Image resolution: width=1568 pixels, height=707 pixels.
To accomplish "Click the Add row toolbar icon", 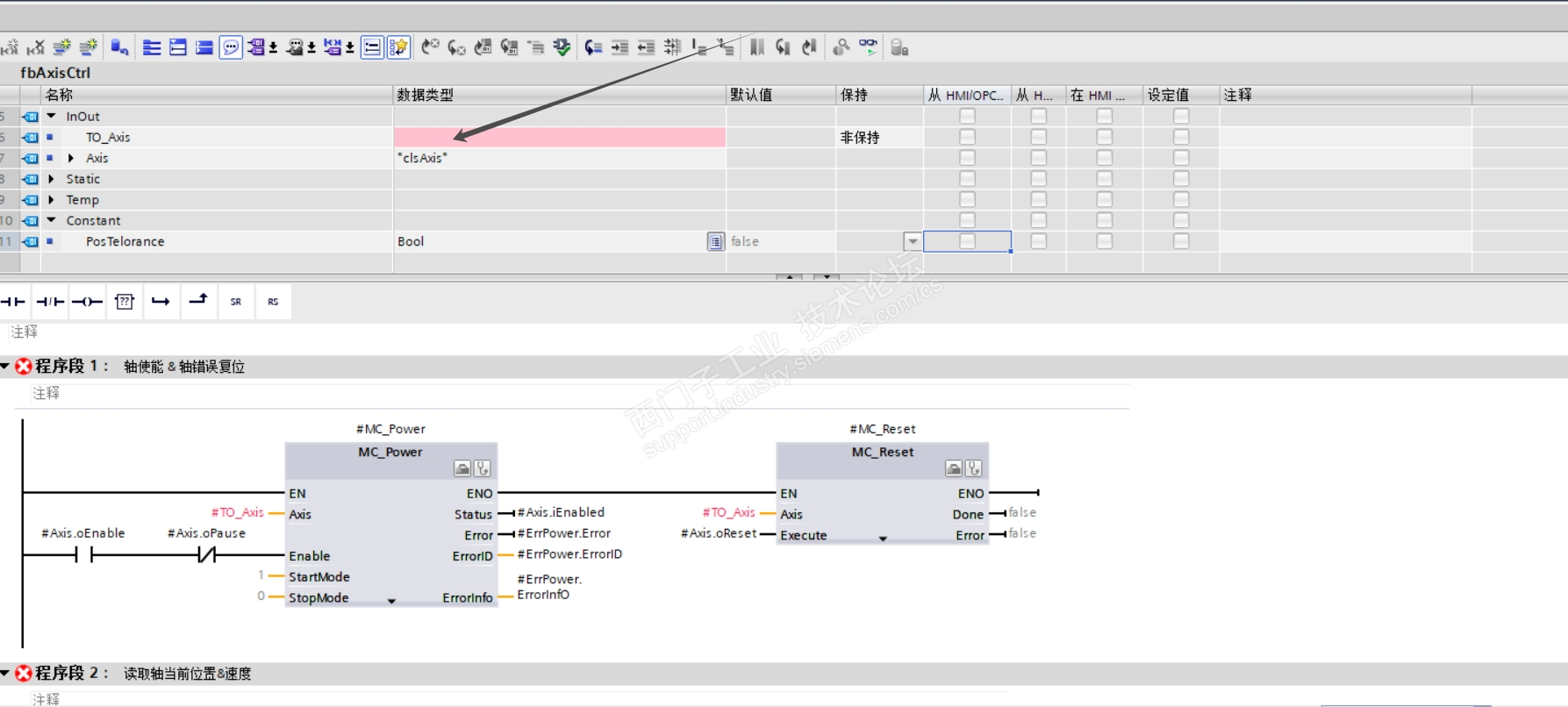I will coord(89,47).
